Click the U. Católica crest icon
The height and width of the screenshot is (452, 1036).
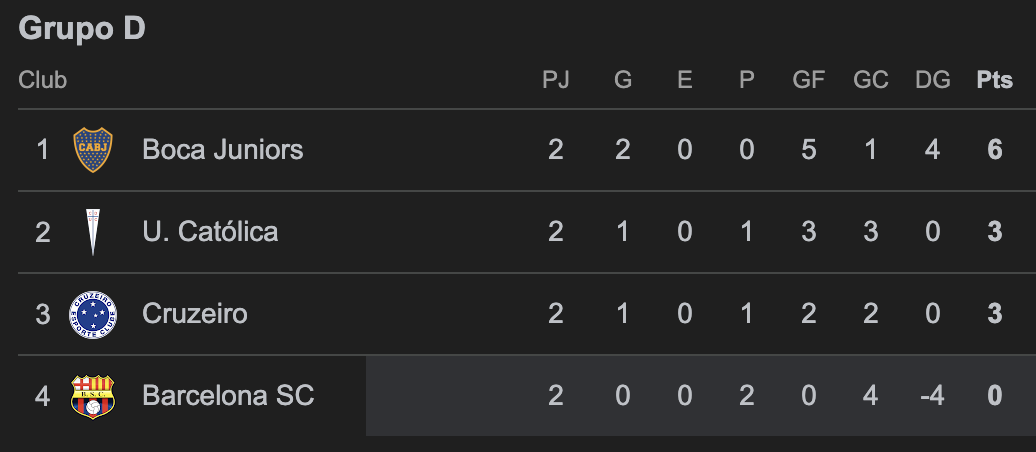[93, 232]
